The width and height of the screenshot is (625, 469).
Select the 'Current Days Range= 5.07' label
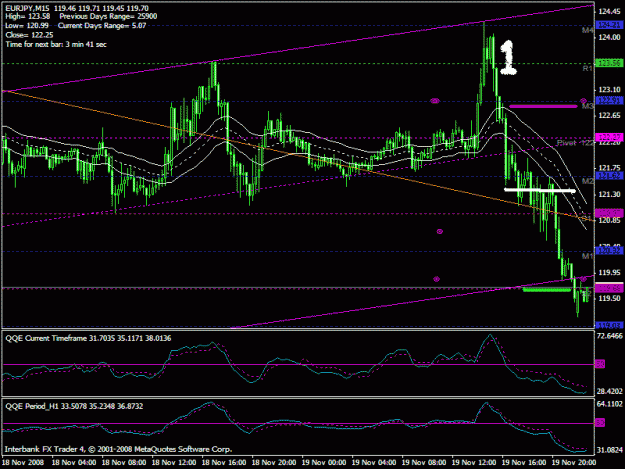(102, 26)
